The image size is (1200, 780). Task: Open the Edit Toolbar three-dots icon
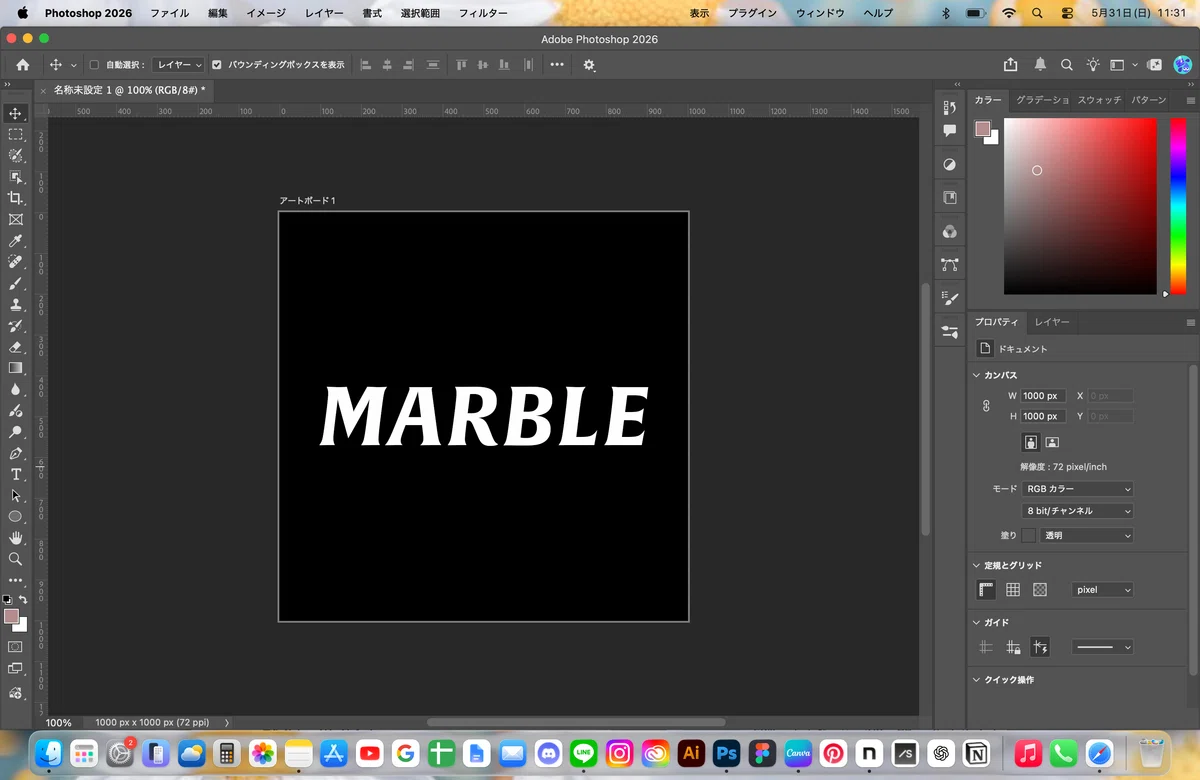point(15,580)
